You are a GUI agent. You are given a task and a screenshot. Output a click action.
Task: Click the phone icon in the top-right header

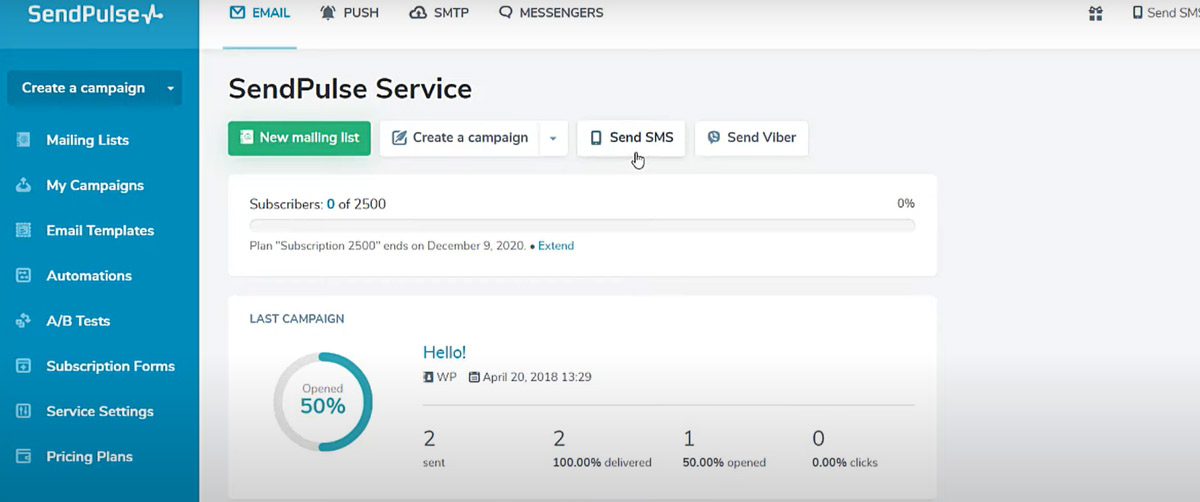pos(1138,13)
